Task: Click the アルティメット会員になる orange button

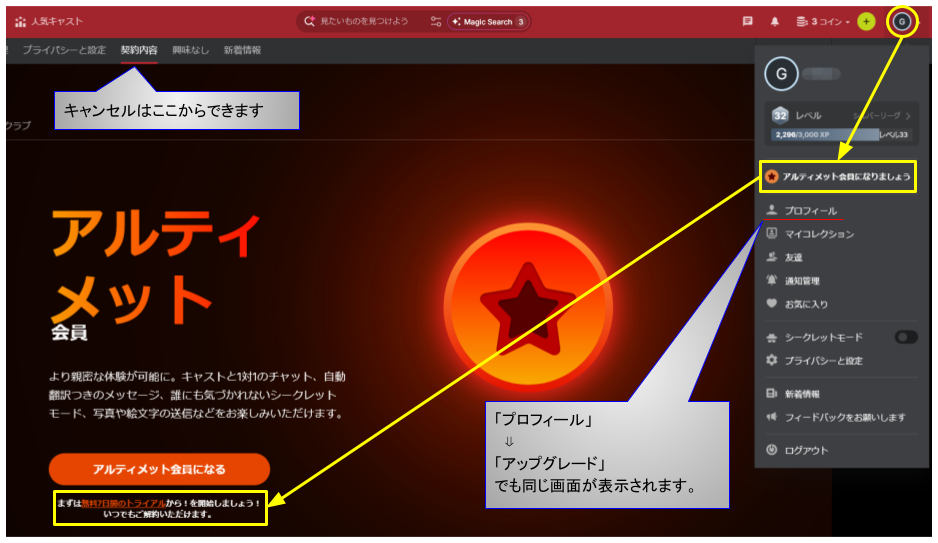Action: click(159, 469)
